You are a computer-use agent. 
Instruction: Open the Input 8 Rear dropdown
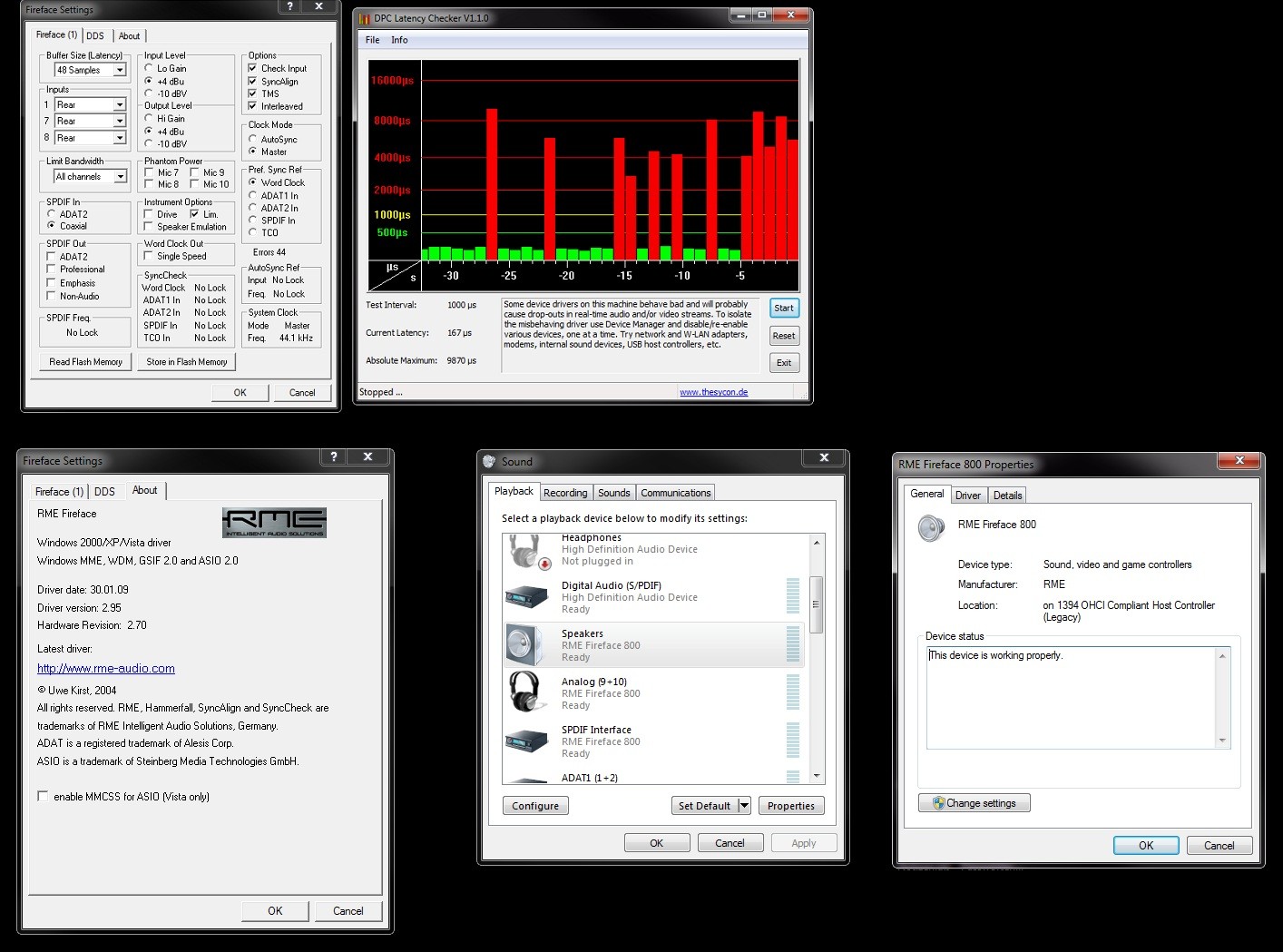119,138
